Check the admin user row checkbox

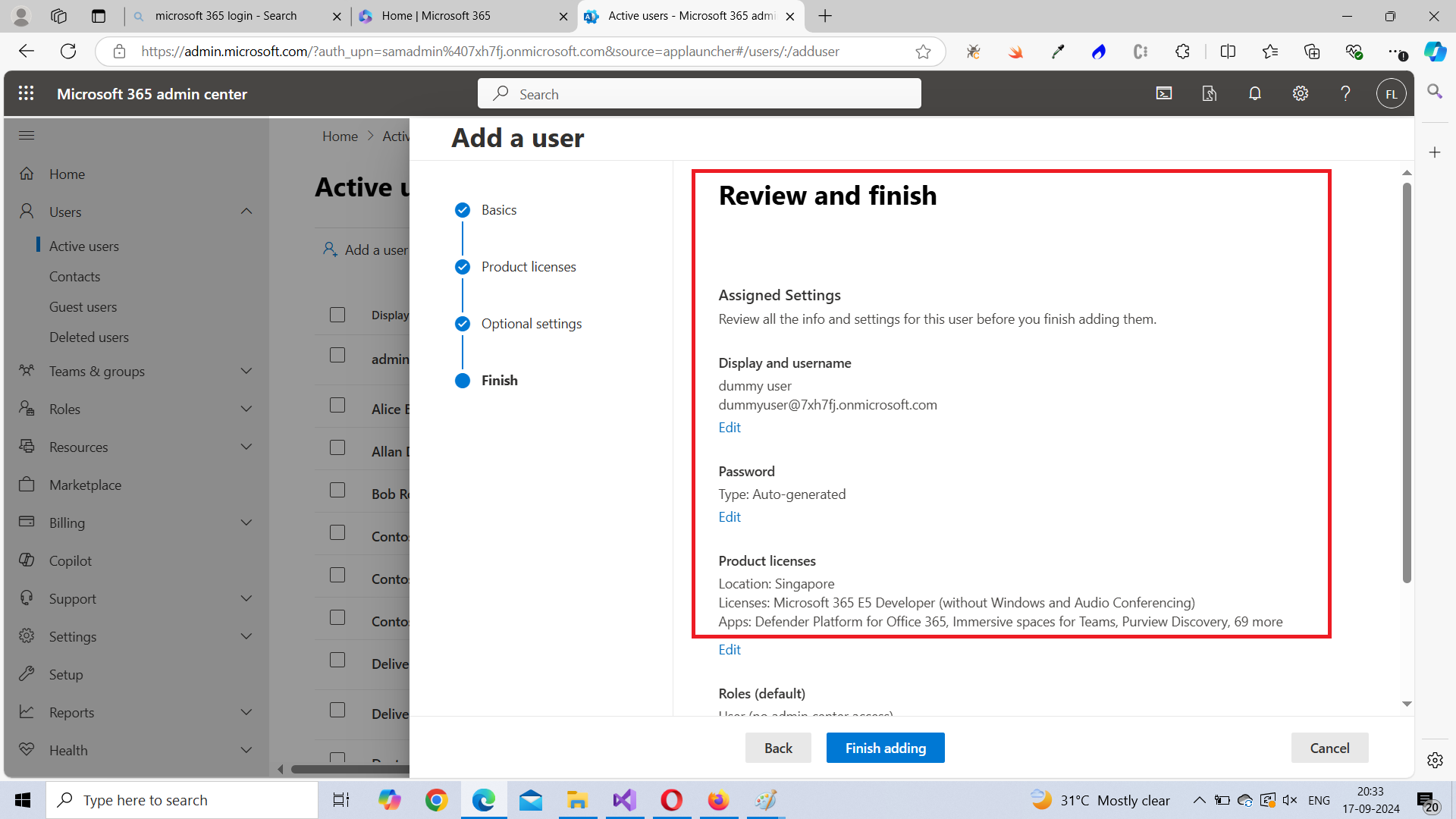click(x=337, y=355)
